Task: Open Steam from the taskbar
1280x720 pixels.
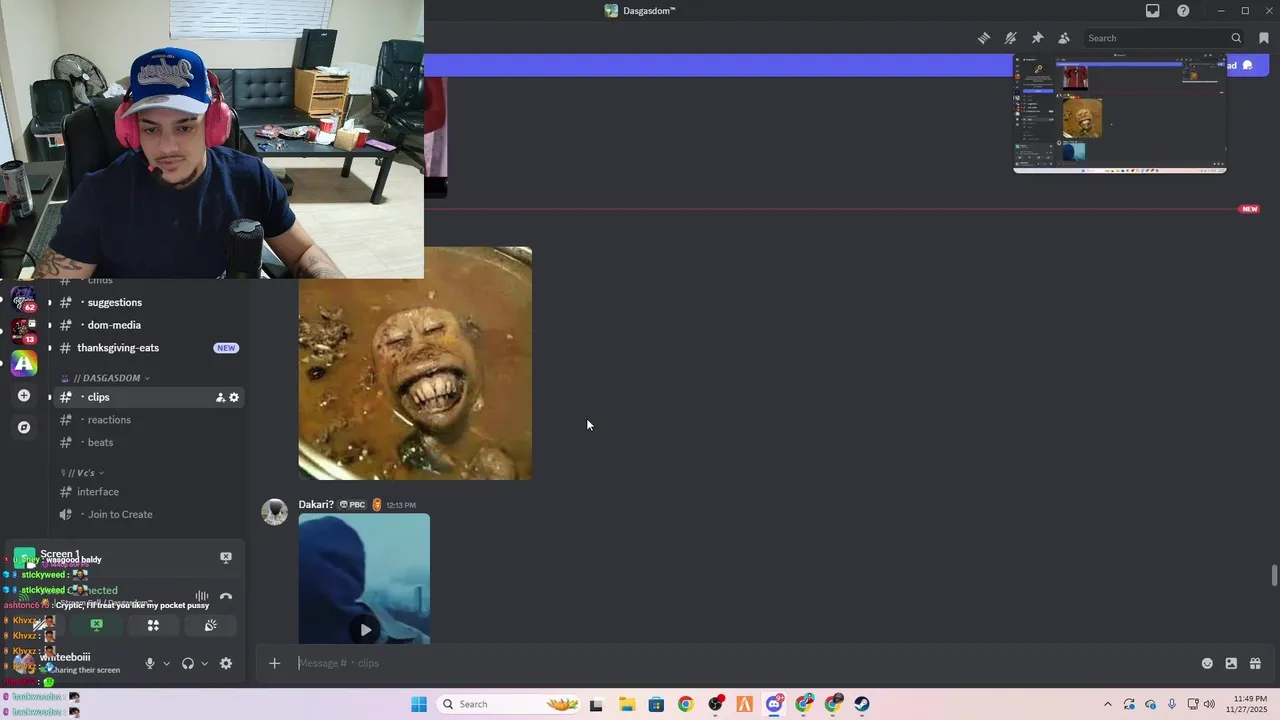Action: 862,704
